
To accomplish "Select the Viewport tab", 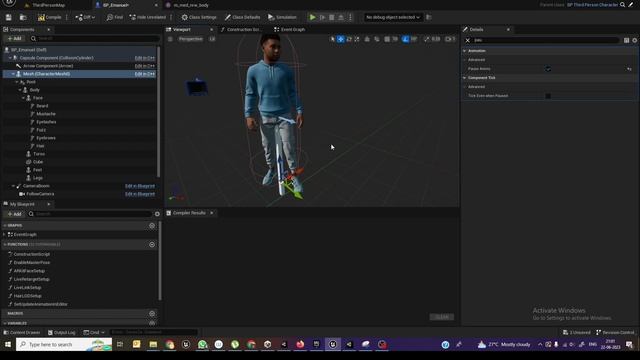I will pyautogui.click(x=182, y=29).
